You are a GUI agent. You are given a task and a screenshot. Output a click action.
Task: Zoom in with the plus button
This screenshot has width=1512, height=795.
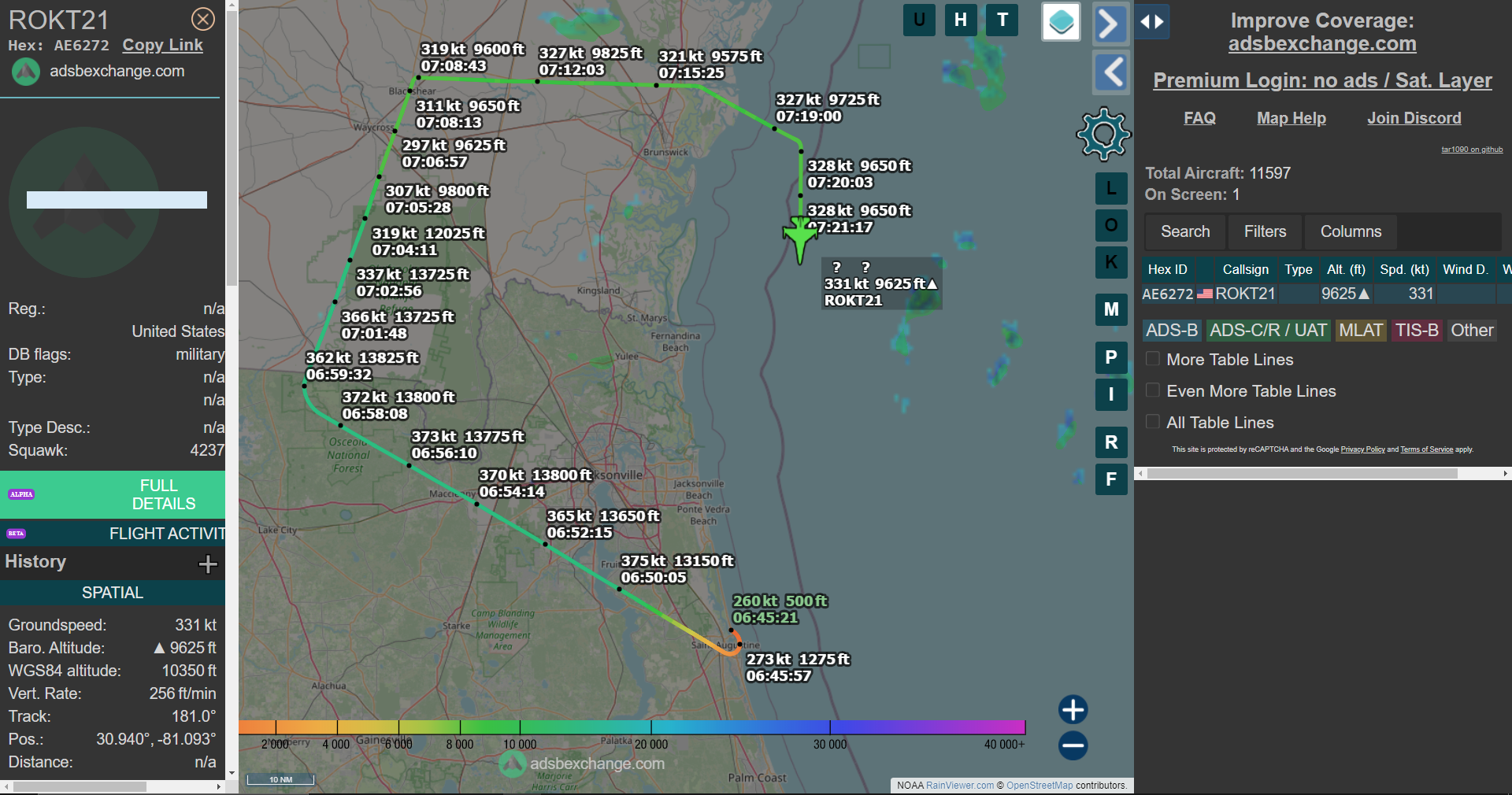(1073, 709)
